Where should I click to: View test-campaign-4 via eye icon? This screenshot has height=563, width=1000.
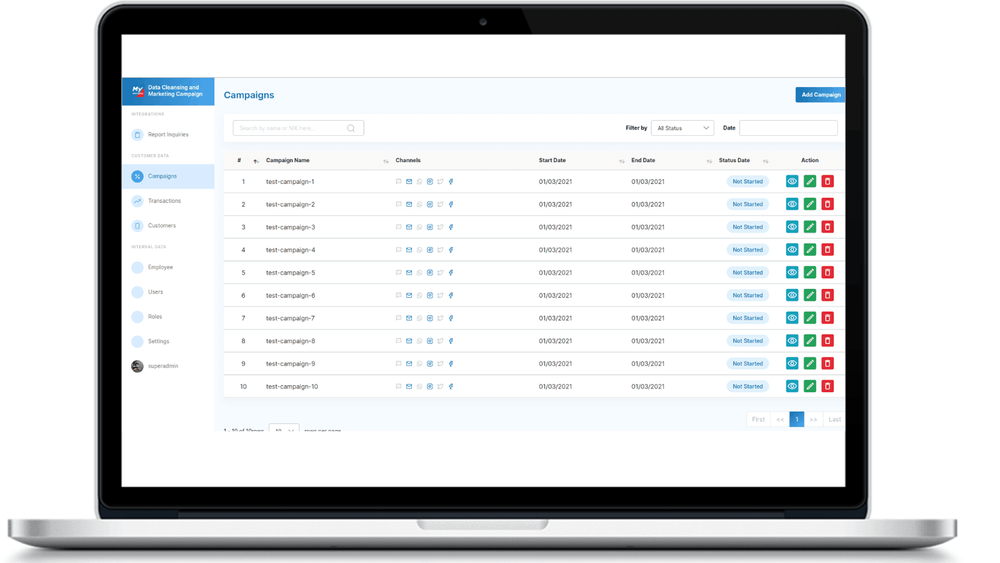click(x=791, y=250)
